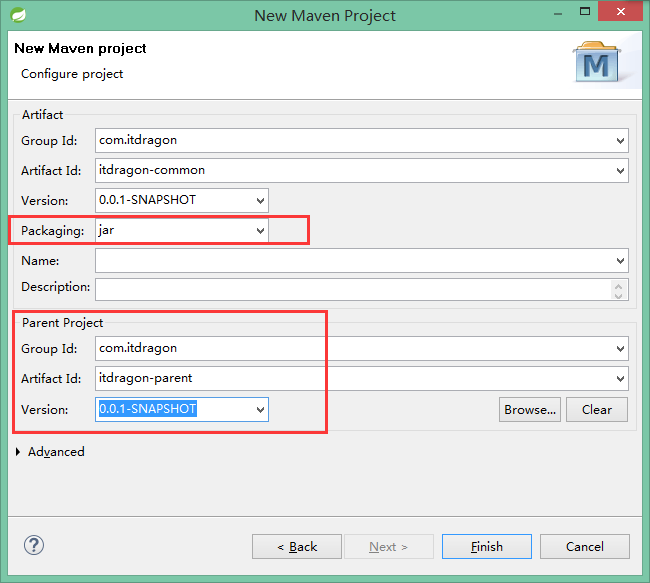This screenshot has height=583, width=650.
Task: Click the 'Description:' label
Action: (x=56, y=287)
